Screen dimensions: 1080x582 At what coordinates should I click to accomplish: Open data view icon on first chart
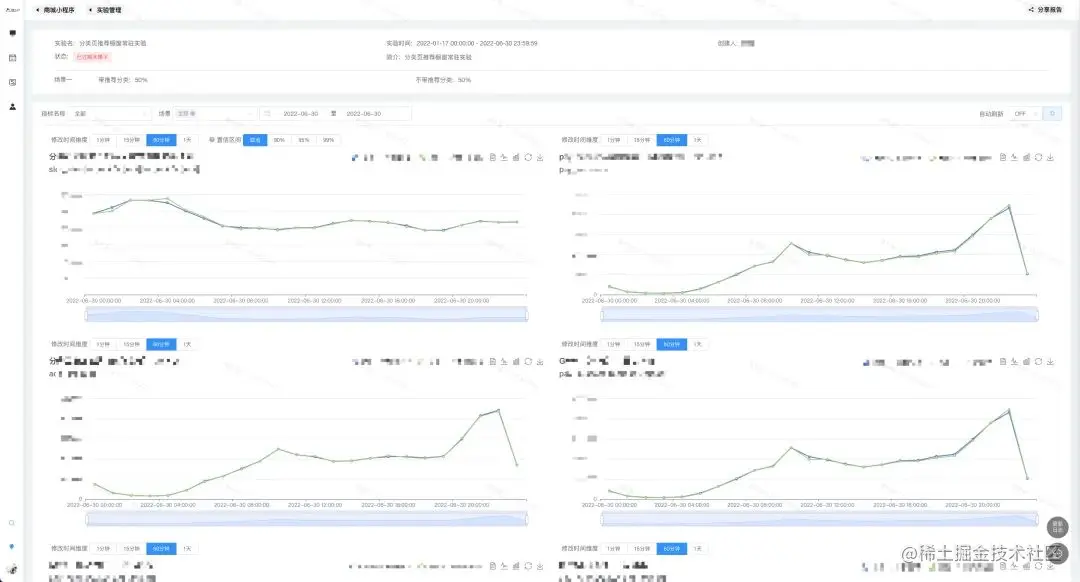point(494,157)
